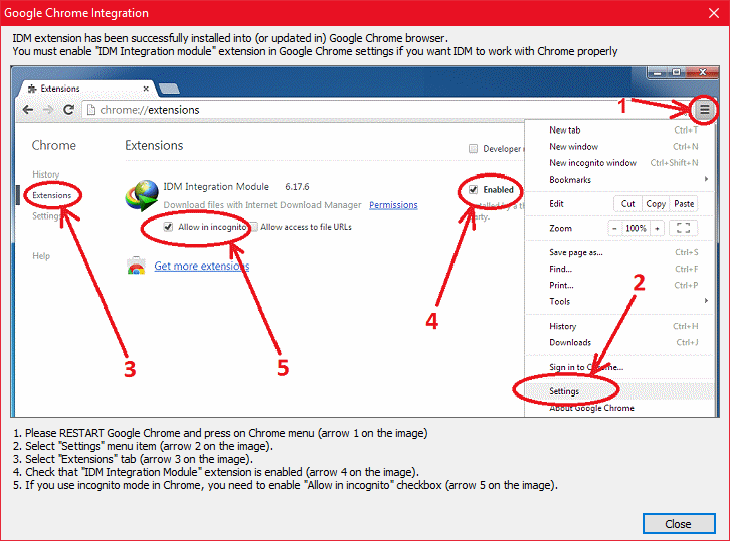The width and height of the screenshot is (730, 541).
Task: Click the IDM Integration Module title
Action: pos(216,187)
